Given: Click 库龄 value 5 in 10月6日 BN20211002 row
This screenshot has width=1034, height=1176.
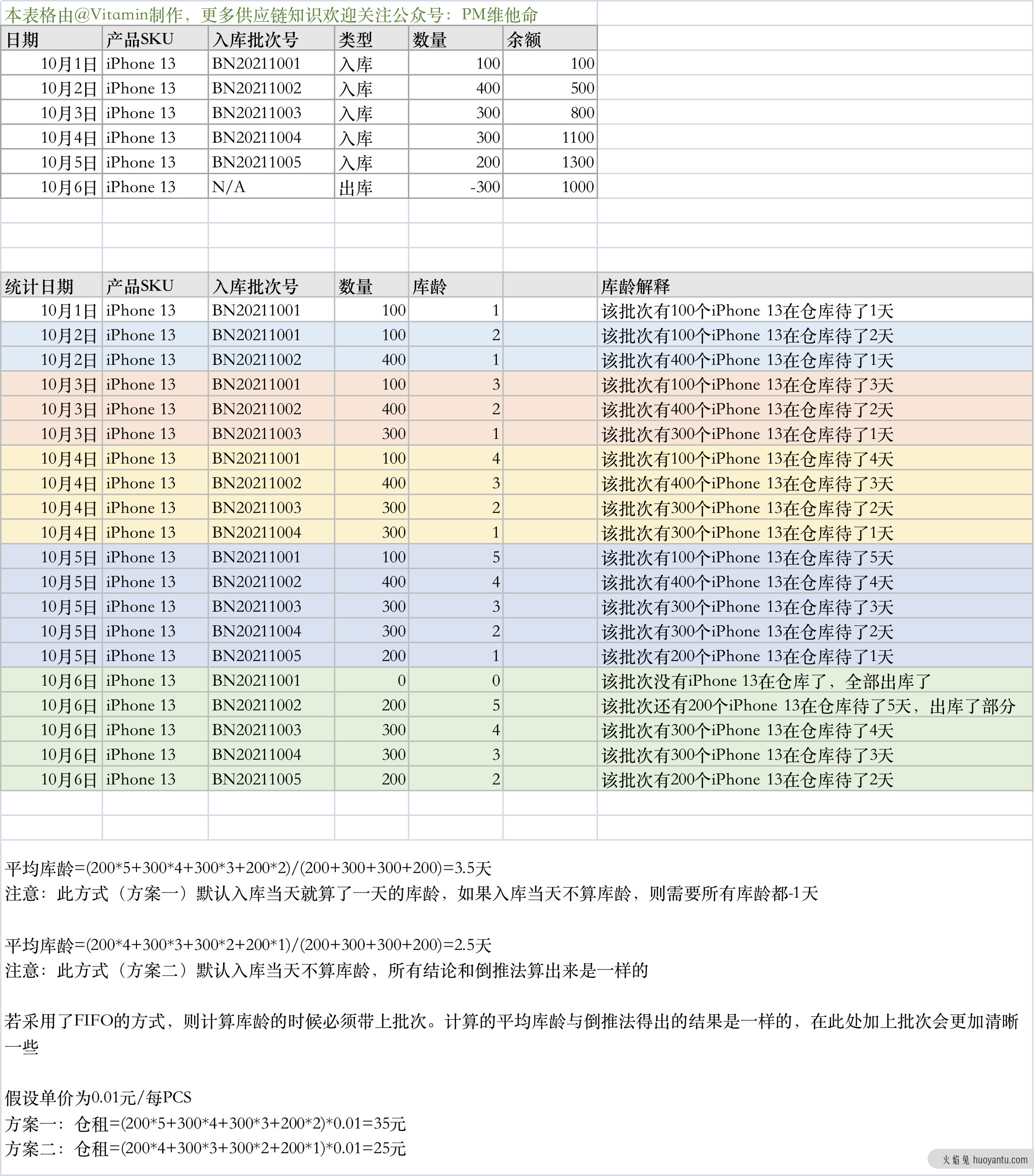Looking at the screenshot, I should [x=455, y=706].
